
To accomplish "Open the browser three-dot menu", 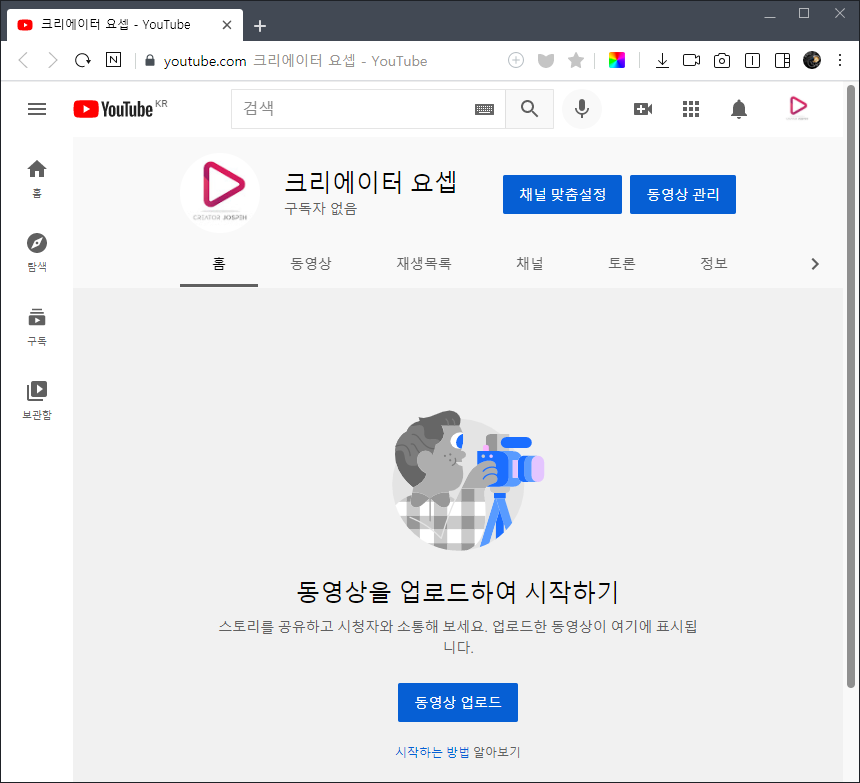I will 840,60.
